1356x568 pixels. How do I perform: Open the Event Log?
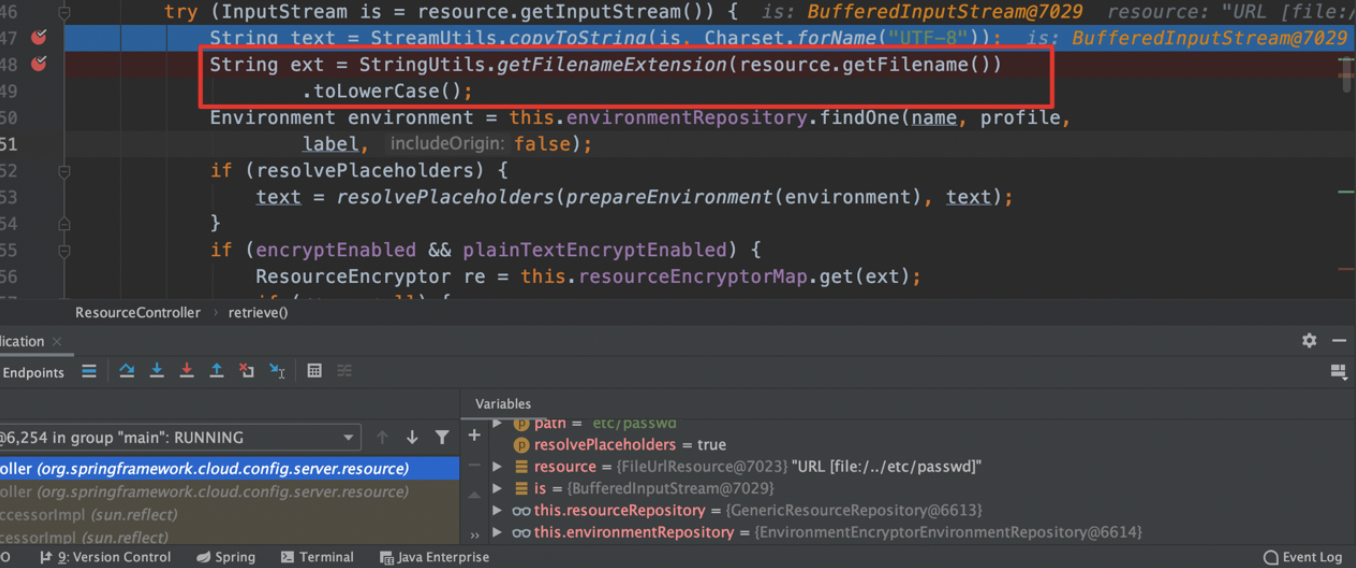click(x=1302, y=557)
